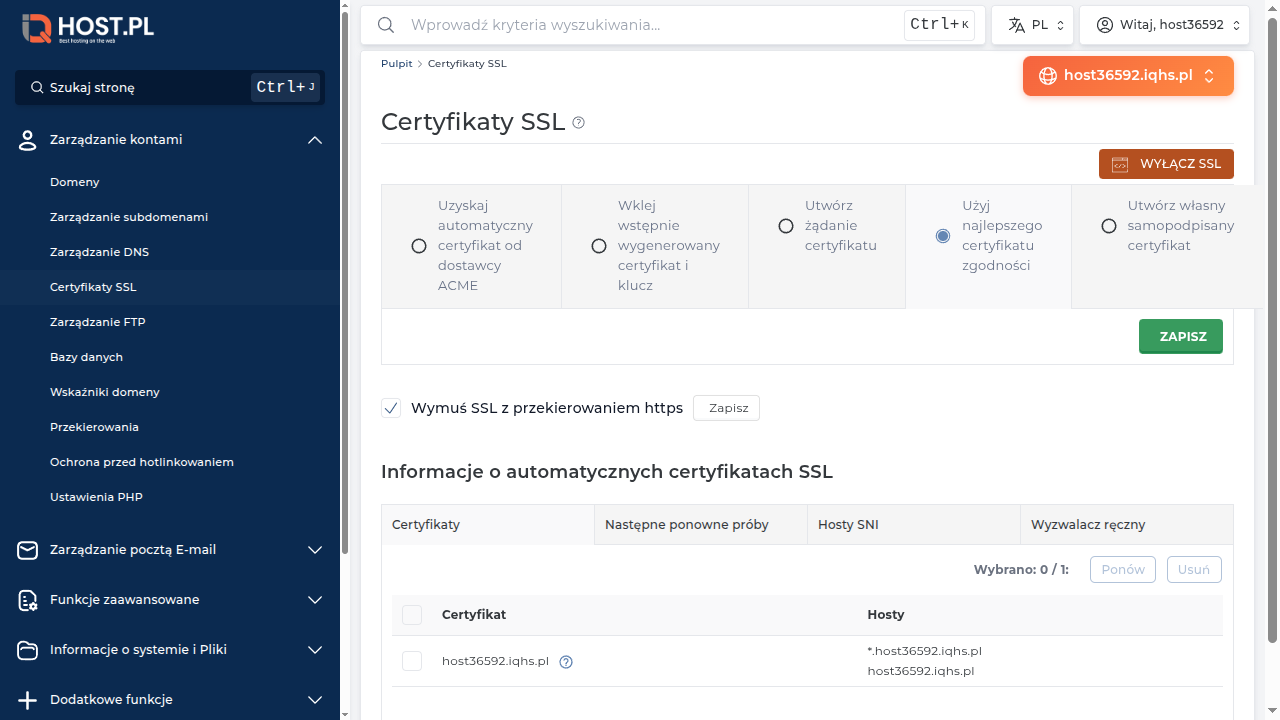Open the PL language dropdown
This screenshot has width=1280, height=720.
tap(1033, 25)
